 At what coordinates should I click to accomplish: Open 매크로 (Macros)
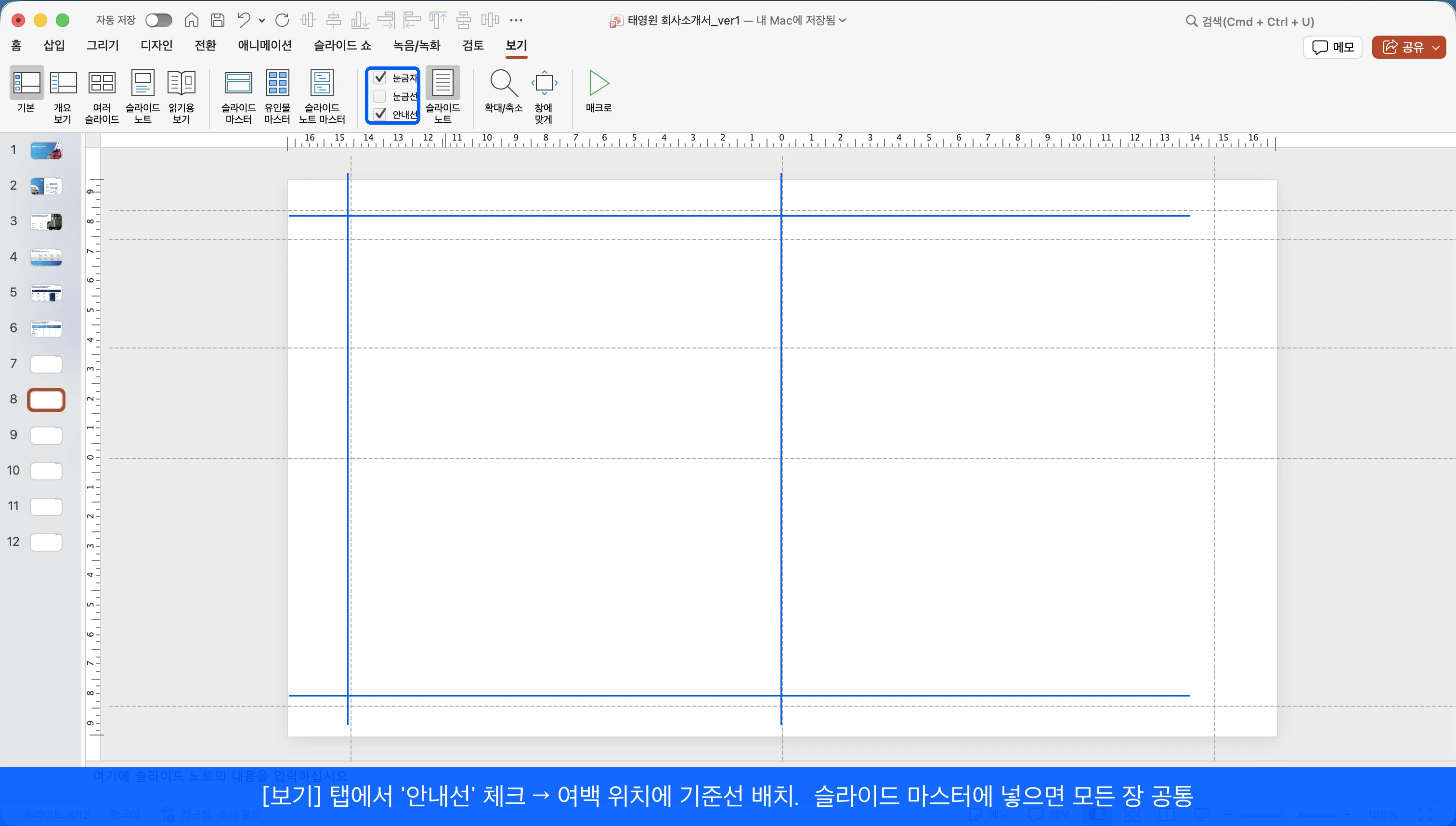(598, 91)
